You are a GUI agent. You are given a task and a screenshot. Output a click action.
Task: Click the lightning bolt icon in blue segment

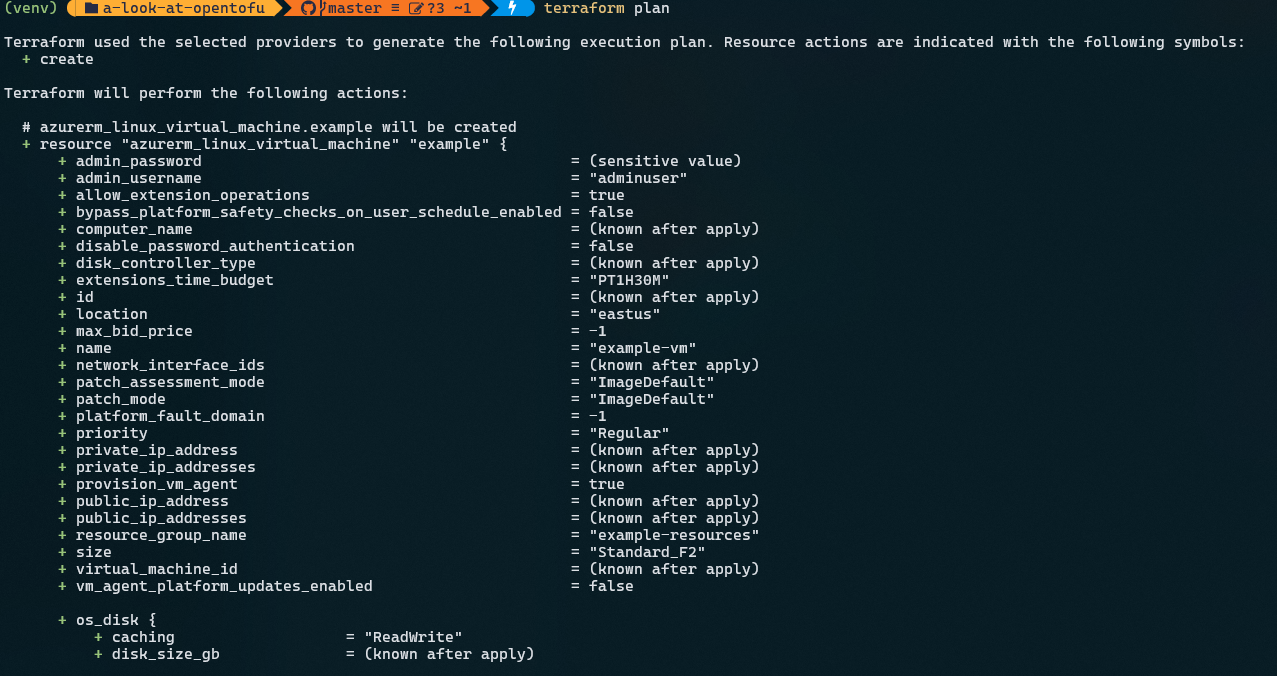513,9
